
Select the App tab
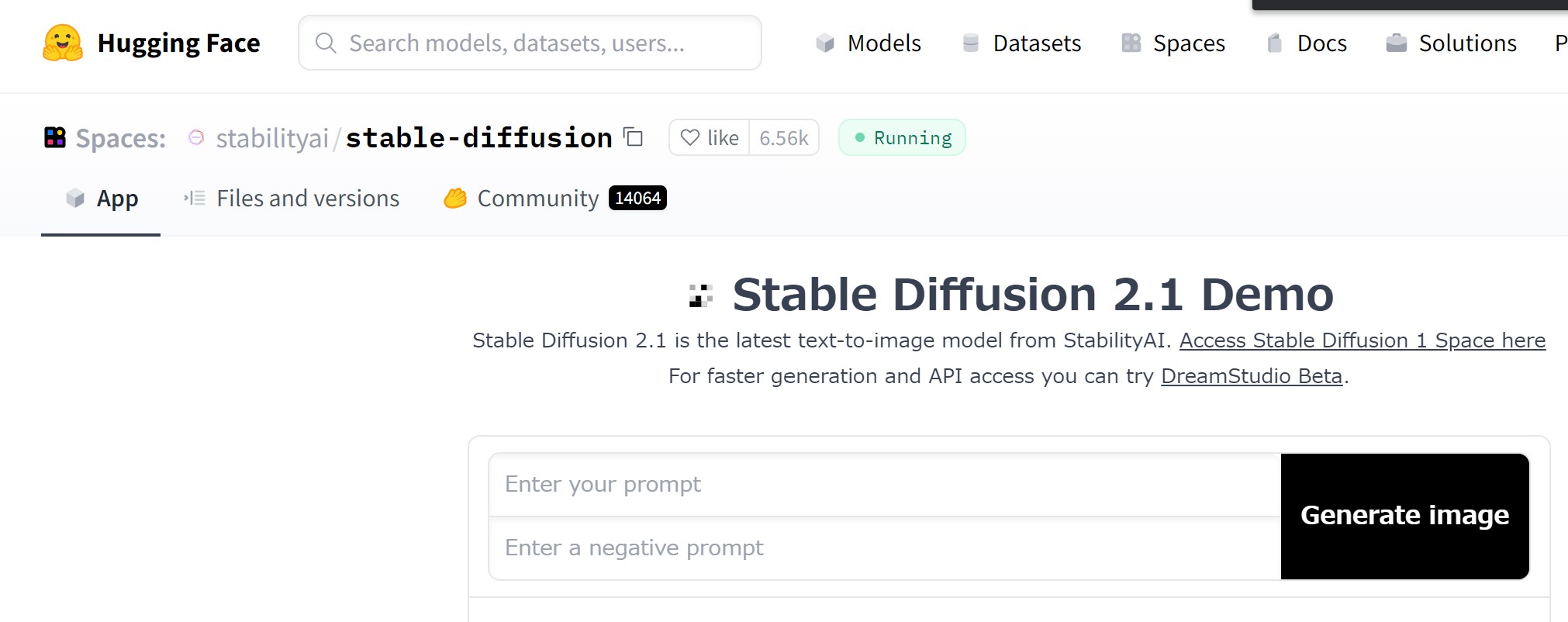[102, 199]
